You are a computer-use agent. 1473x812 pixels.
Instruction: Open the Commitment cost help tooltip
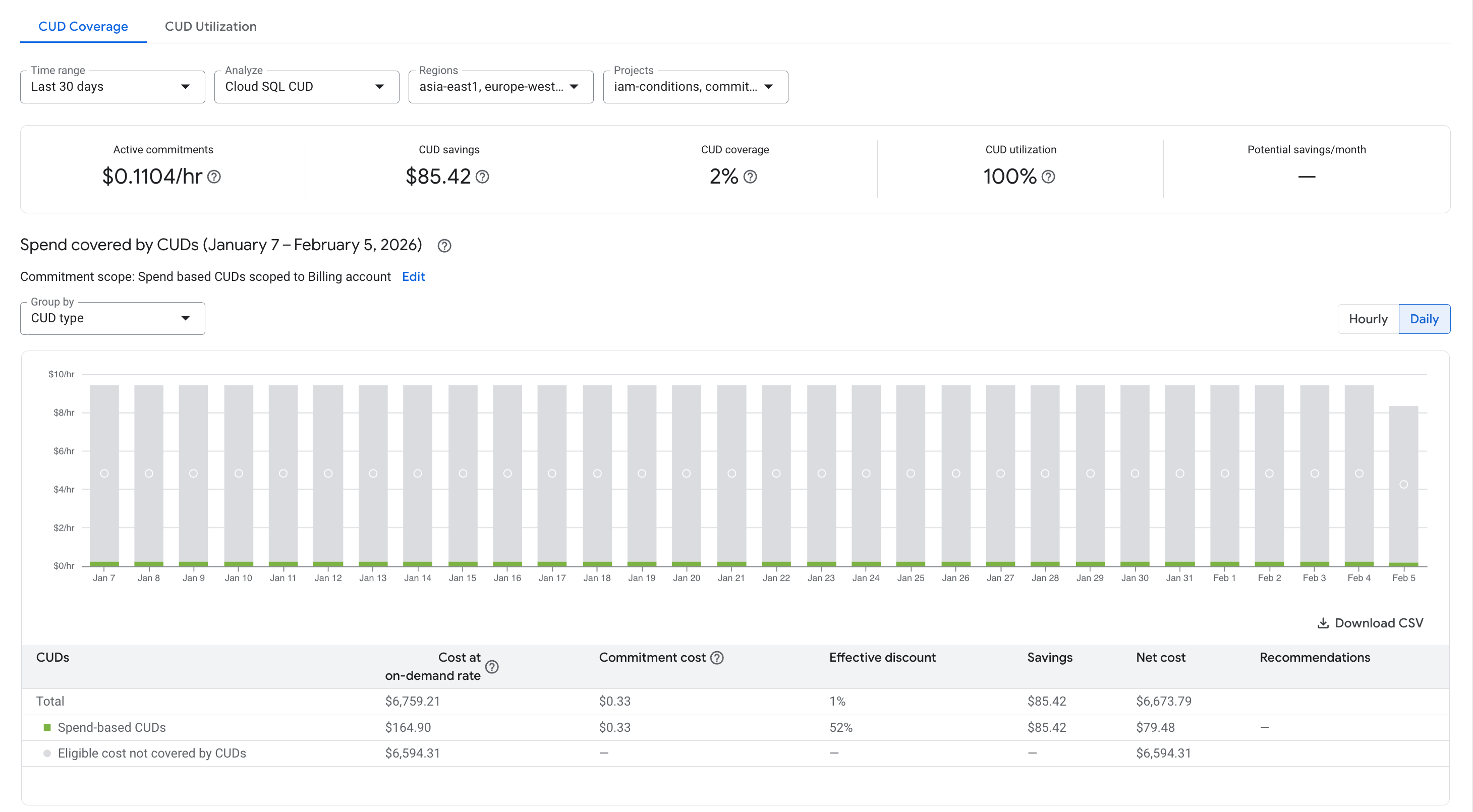pyautogui.click(x=718, y=658)
